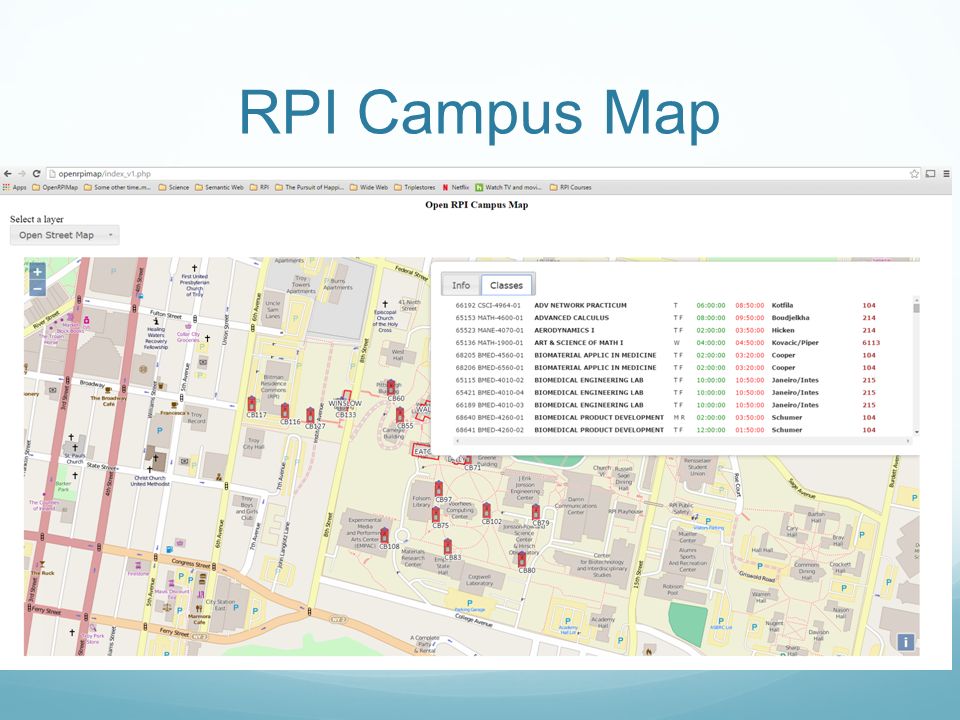Click the CB97 marker by Folsom Library
Image resolution: width=960 pixels, height=720 pixels.
[439, 488]
